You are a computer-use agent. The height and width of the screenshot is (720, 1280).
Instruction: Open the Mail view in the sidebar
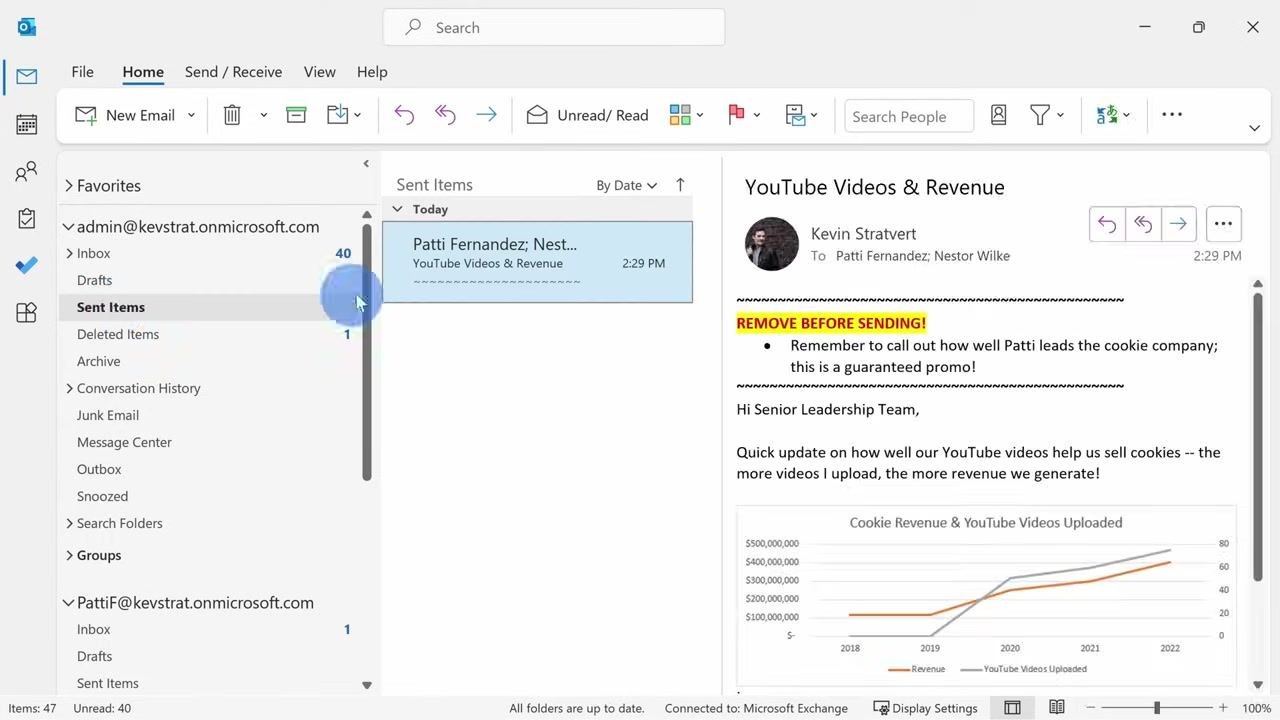point(27,77)
